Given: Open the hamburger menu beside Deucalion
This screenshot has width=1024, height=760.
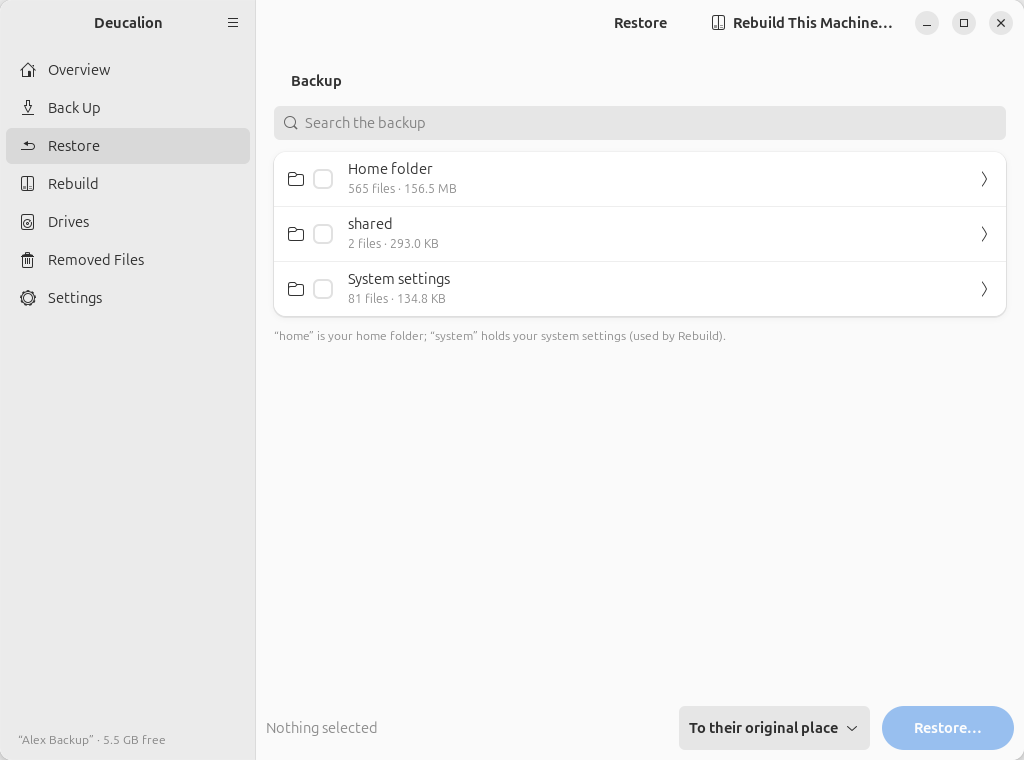Looking at the screenshot, I should pyautogui.click(x=232, y=23).
